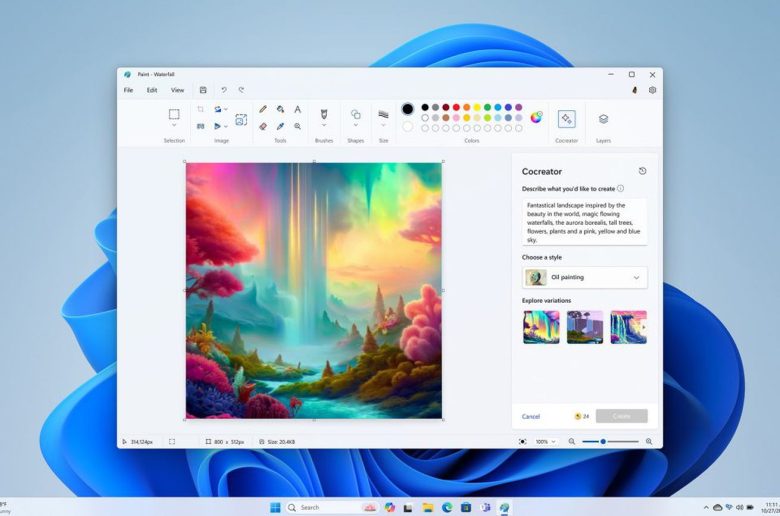Click the zoom slider handle
The height and width of the screenshot is (516, 780).
pos(603,441)
